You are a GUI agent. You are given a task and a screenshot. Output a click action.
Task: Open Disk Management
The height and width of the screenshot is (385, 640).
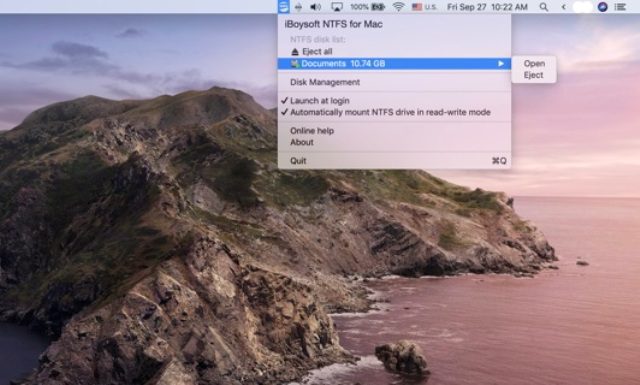325,82
